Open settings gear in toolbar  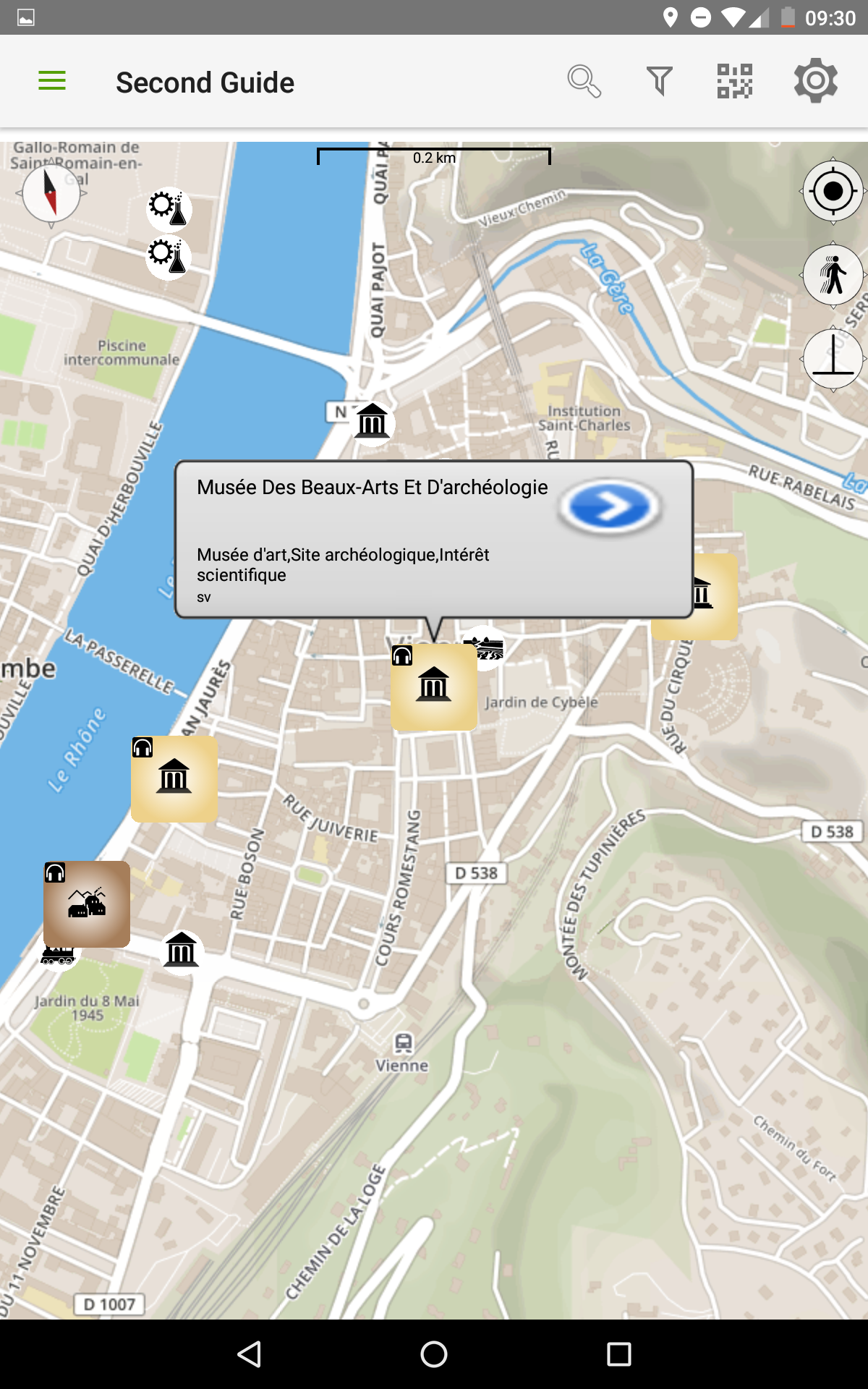tap(815, 81)
